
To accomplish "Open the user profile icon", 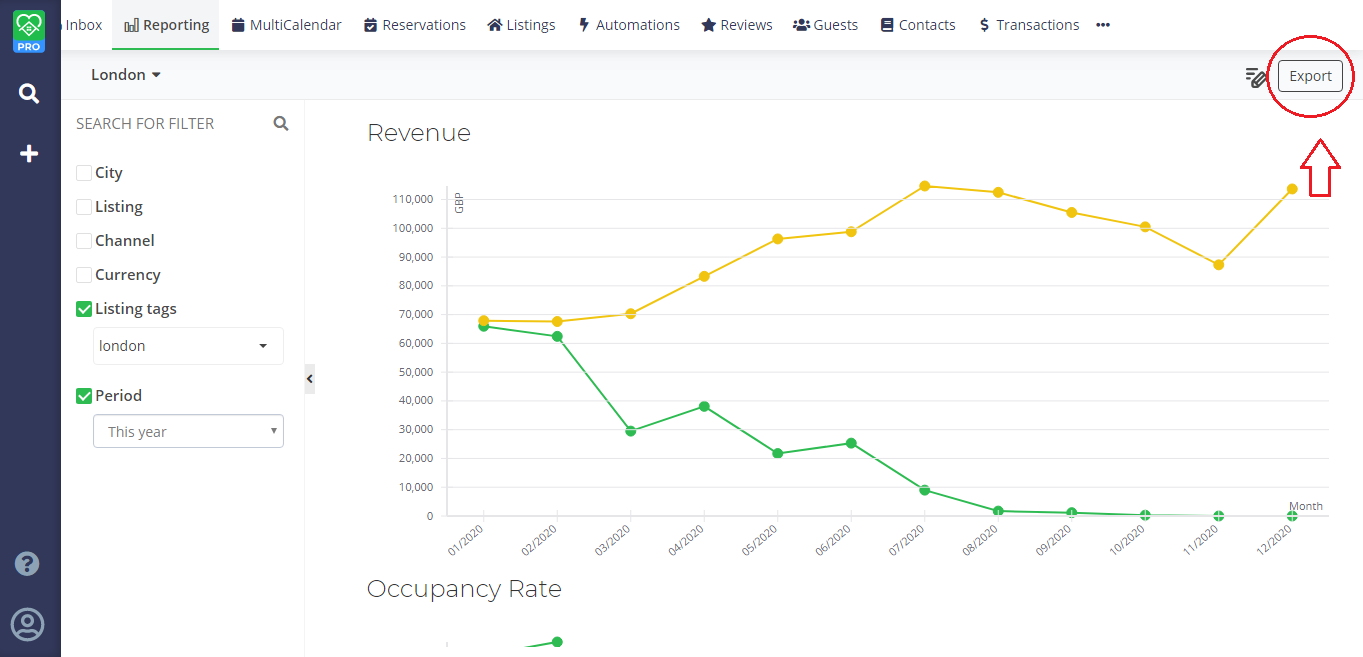I will tap(27, 624).
